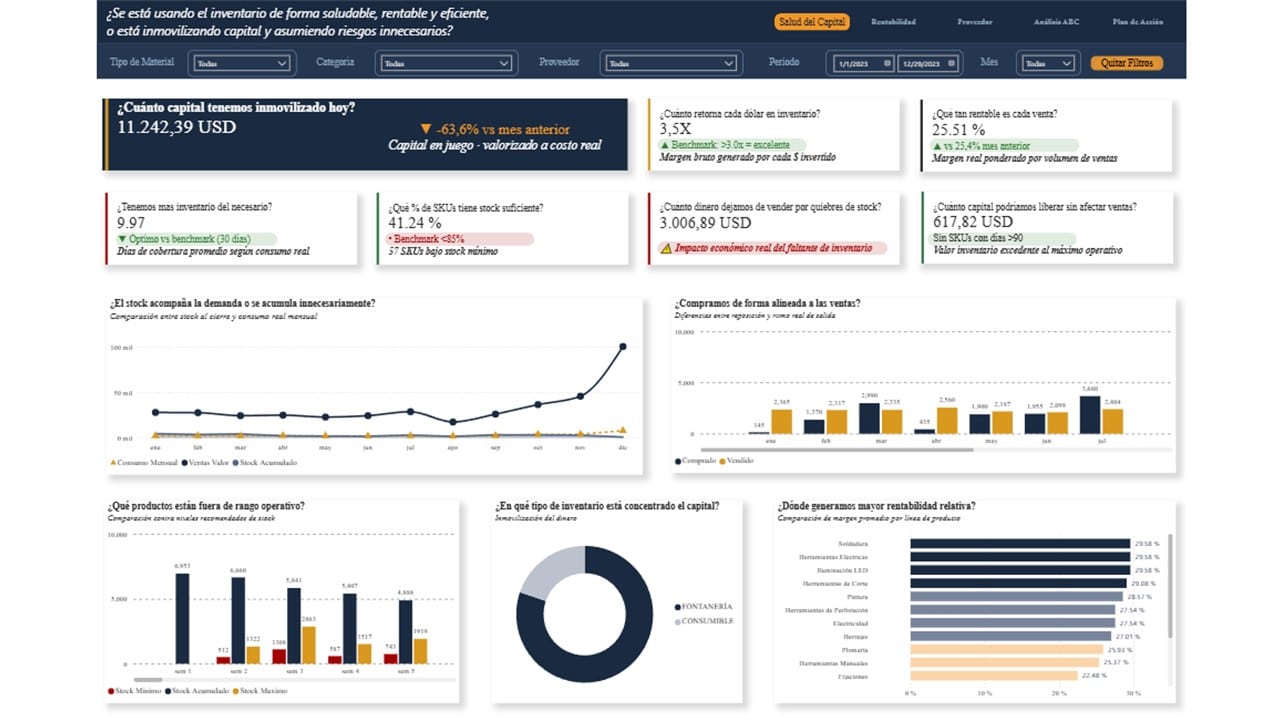1280x720 pixels.
Task: Click the Fijaciones bar 22.48 %
Action: pos(994,676)
